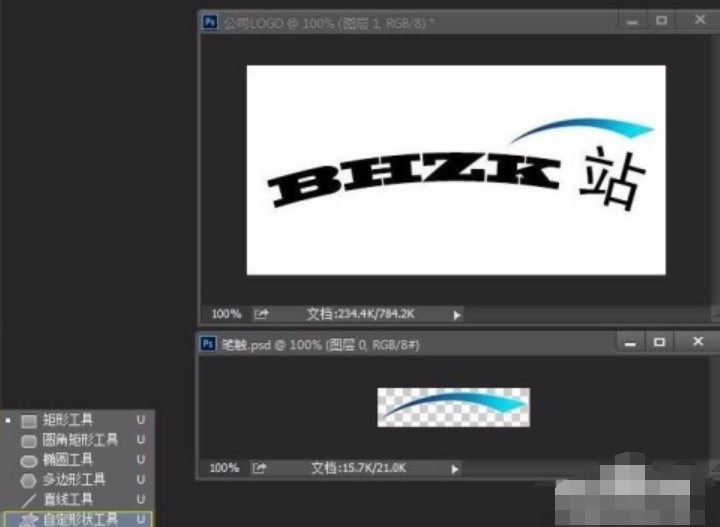Click the 笔触.psd window title text
The image size is (720, 527).
(x=321, y=344)
